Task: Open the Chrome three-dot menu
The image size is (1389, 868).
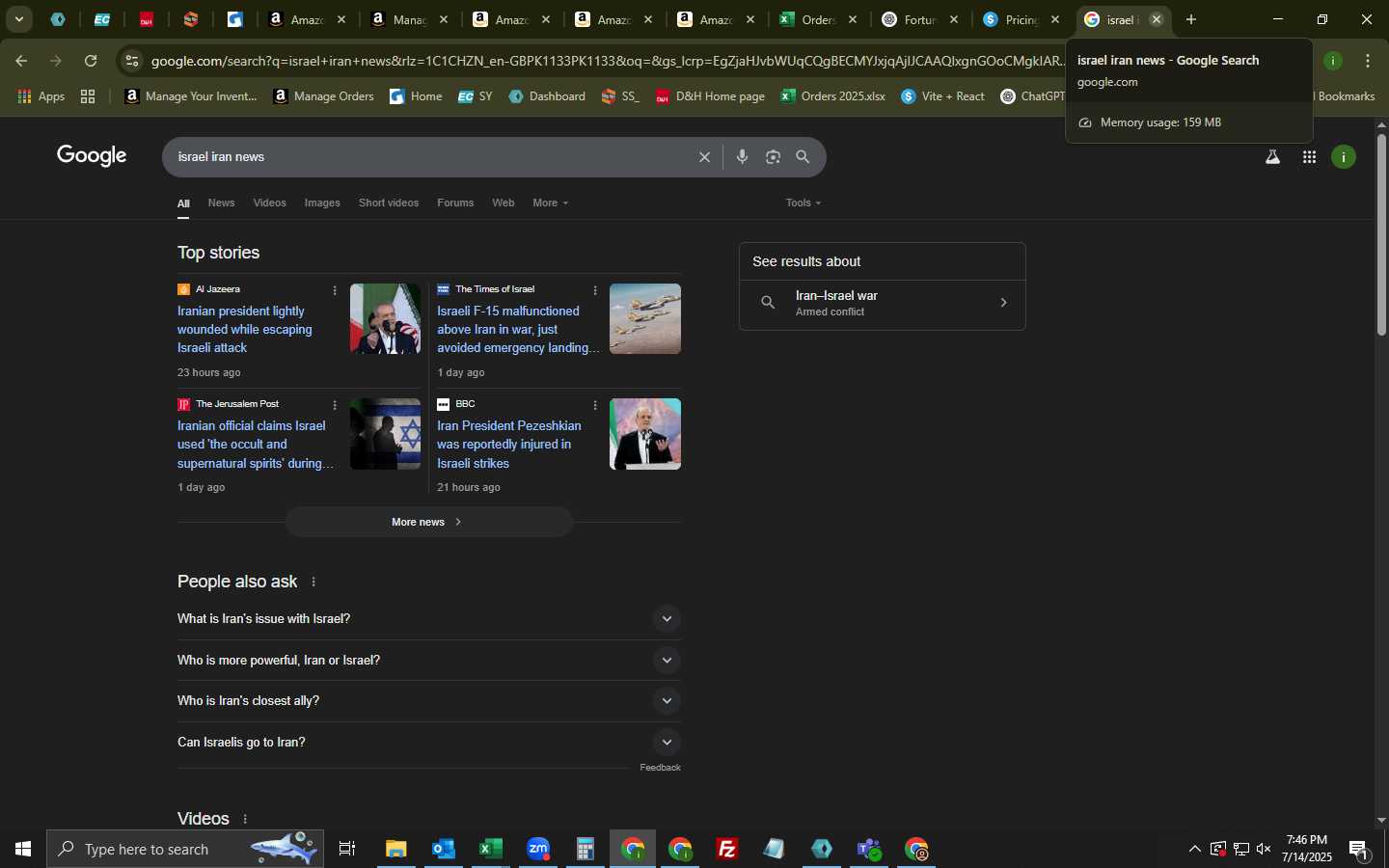Action: [1368, 61]
